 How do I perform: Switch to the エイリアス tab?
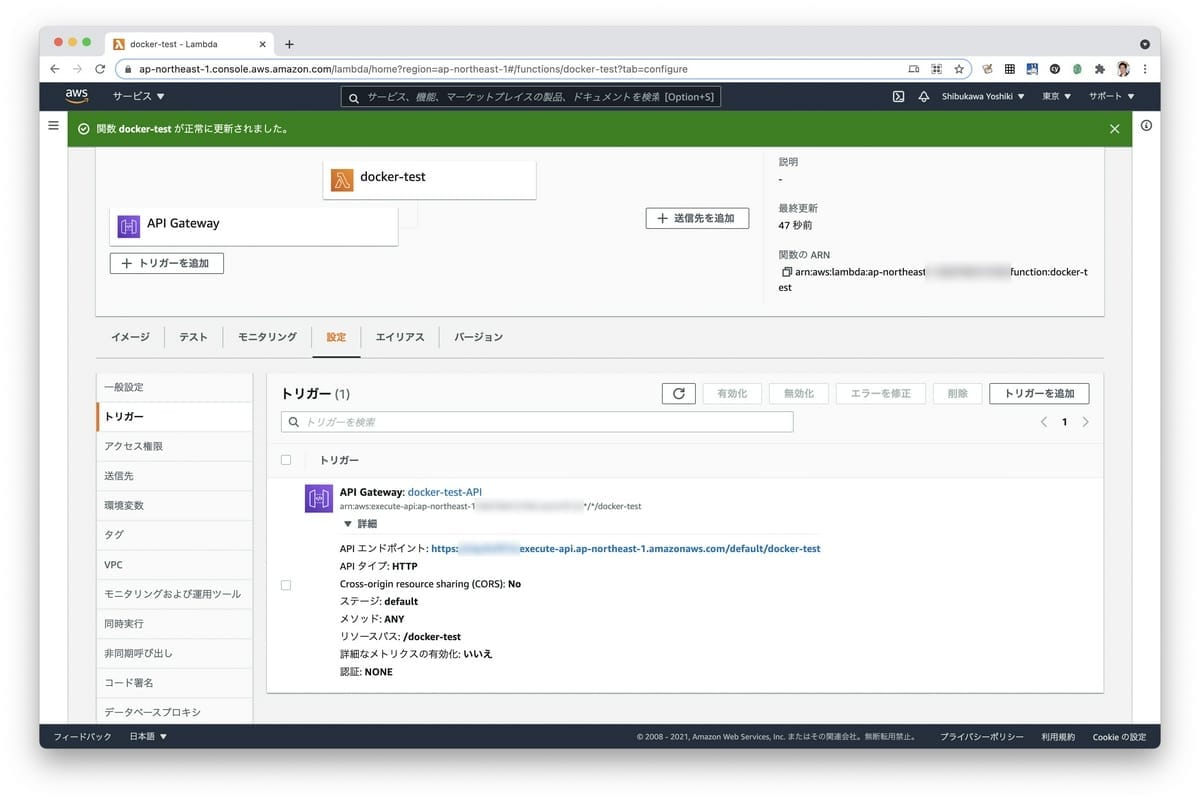[x=400, y=337]
